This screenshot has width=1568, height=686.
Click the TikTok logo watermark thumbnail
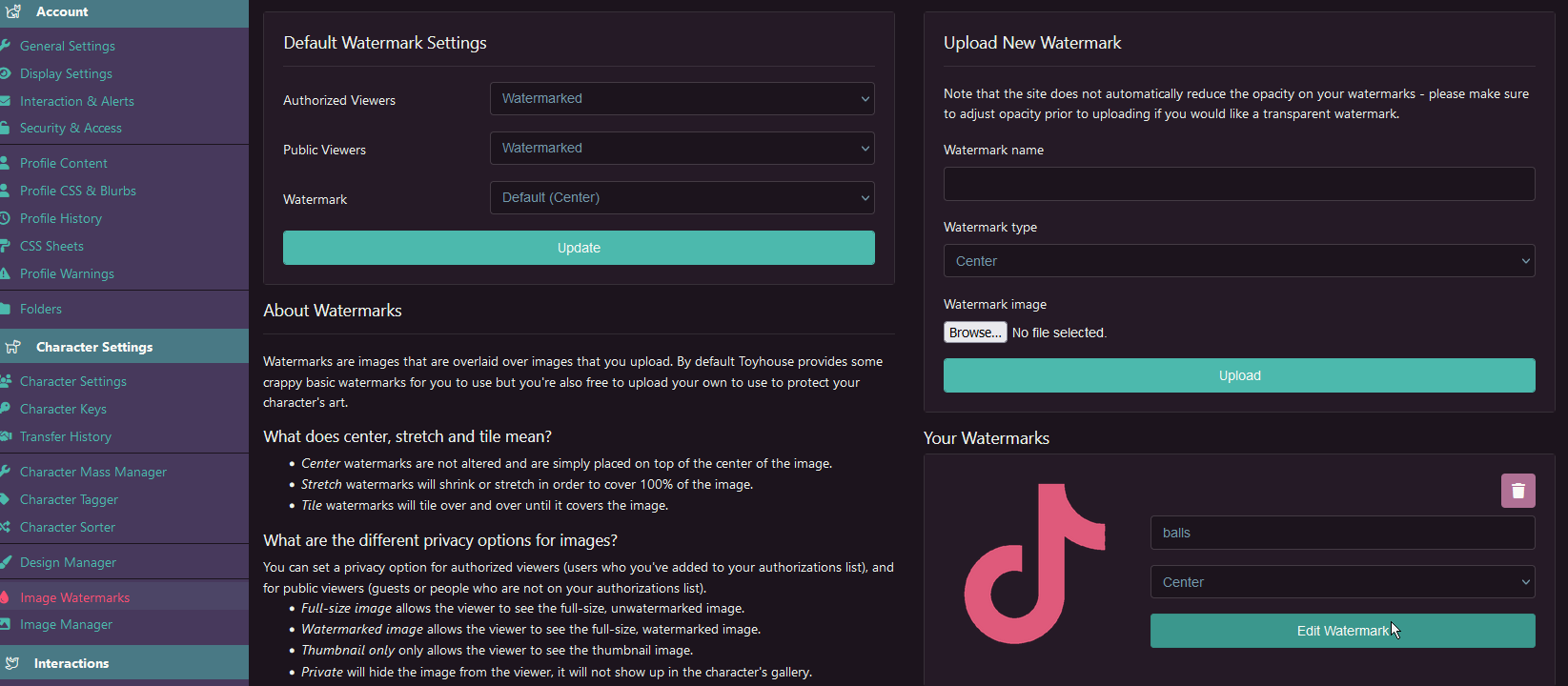(1034, 562)
